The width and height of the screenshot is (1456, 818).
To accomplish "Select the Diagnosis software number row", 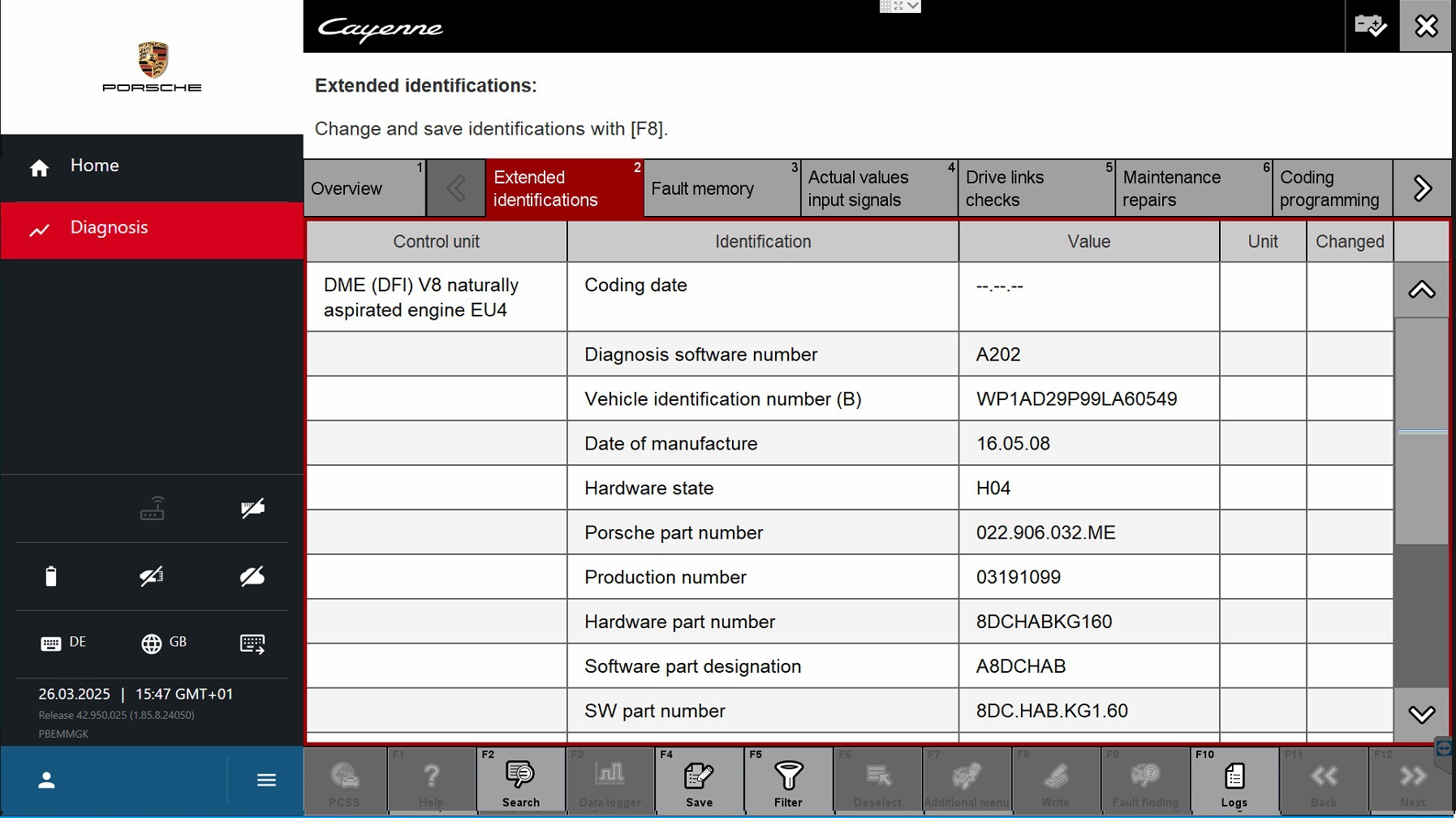I will pos(850,355).
